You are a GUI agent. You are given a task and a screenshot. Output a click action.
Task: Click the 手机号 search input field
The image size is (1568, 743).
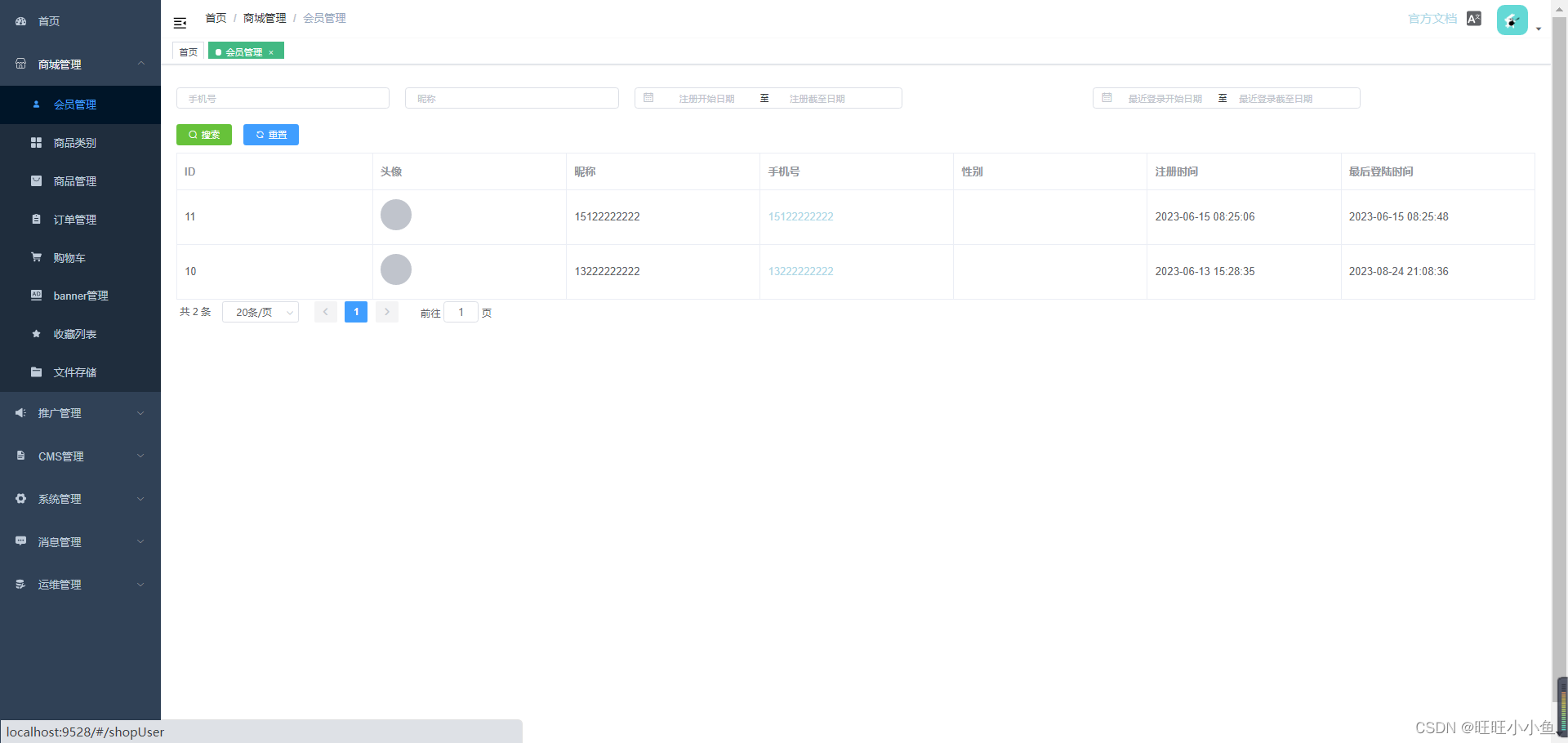(x=283, y=98)
